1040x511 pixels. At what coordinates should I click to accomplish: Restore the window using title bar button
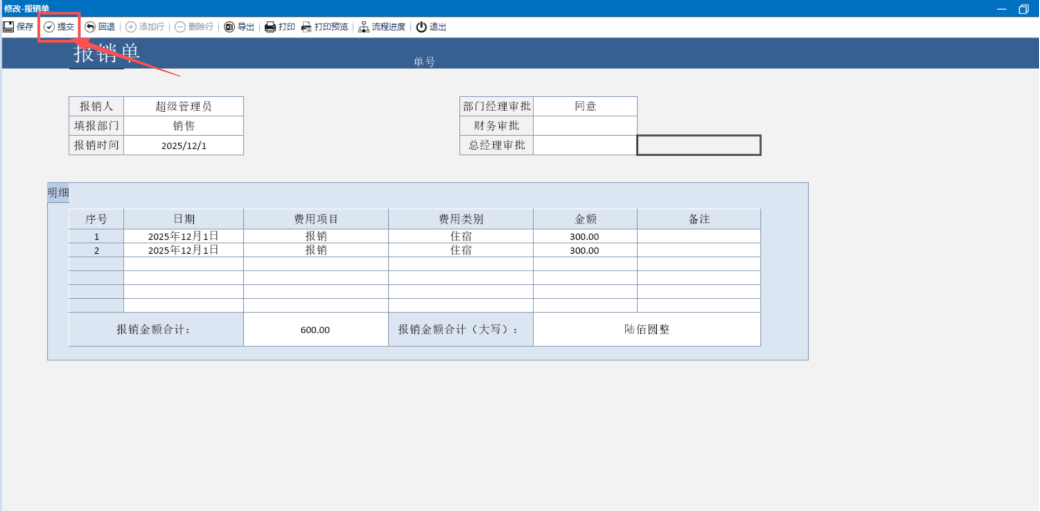[x=1023, y=8]
